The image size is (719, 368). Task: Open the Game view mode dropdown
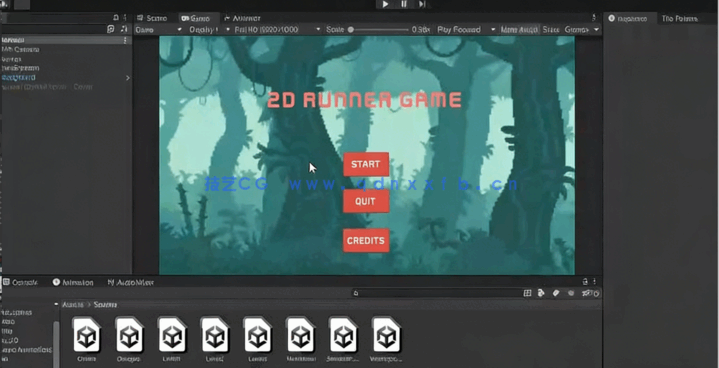[158, 29]
